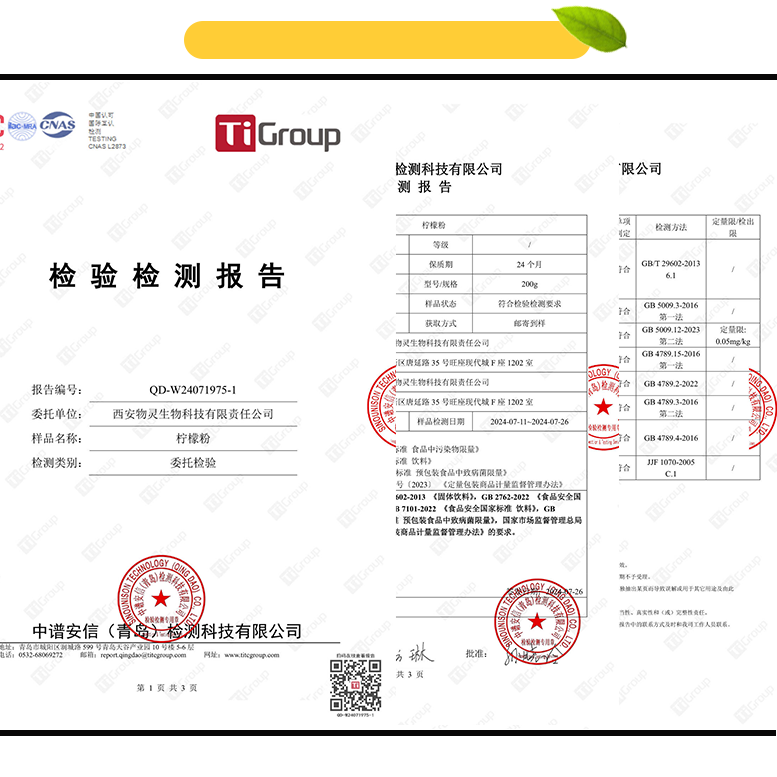Screen dimensions: 777x777
Task: Click the 型号/规格 label cell
Action: coord(441,284)
